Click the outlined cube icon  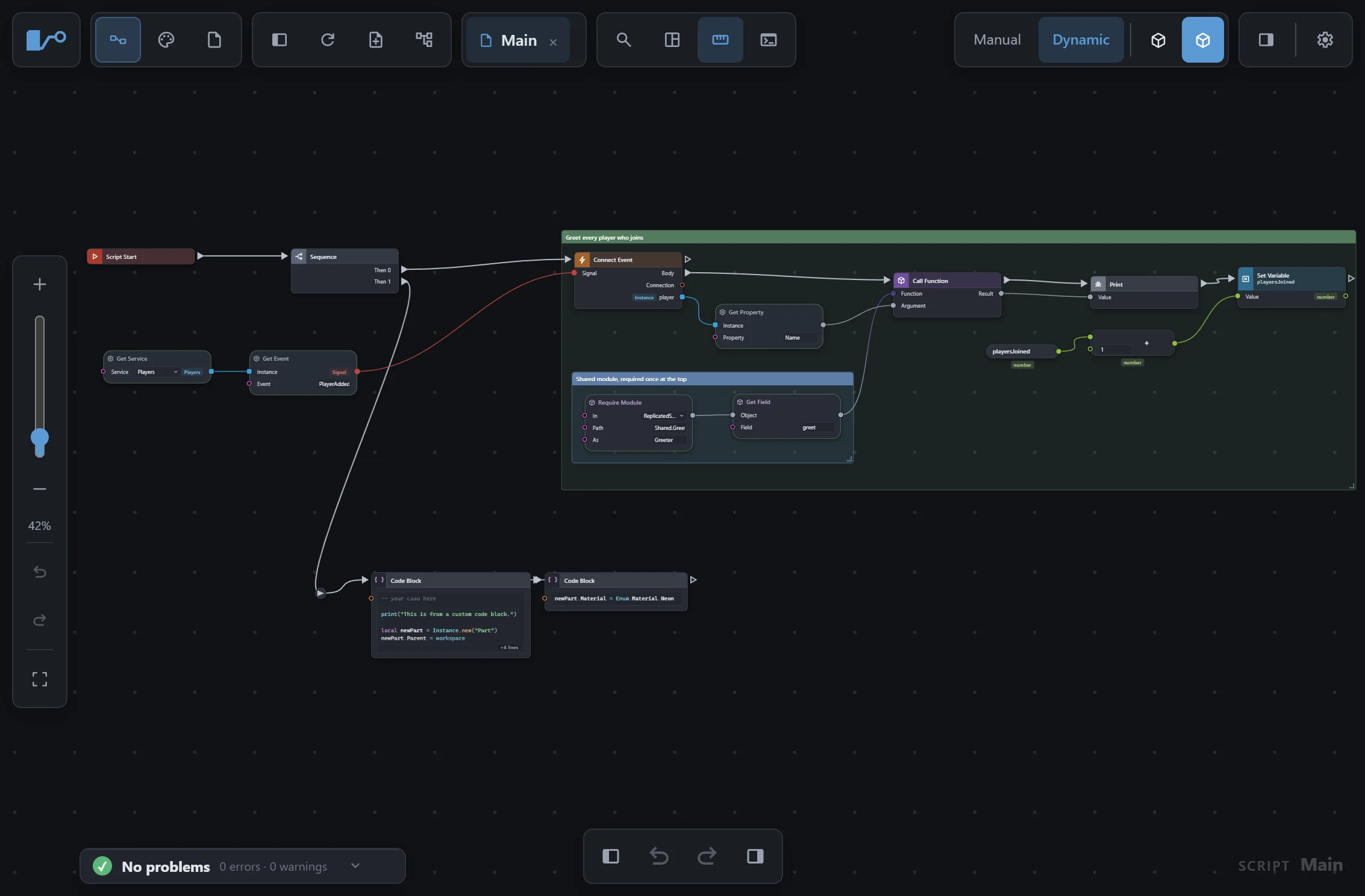tap(1158, 40)
